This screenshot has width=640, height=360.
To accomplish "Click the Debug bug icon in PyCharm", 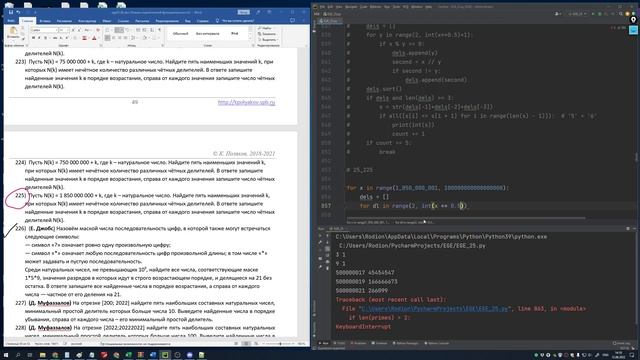I will [600, 14].
